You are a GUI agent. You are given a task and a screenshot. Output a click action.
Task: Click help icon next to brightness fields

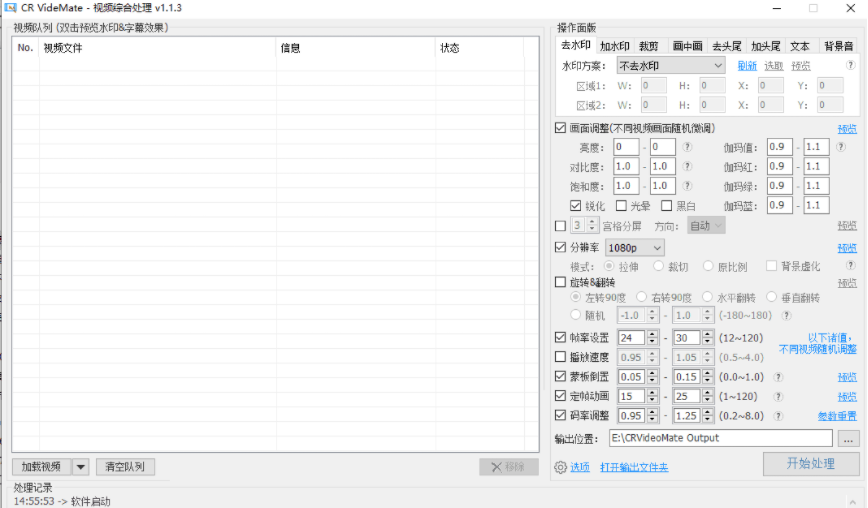coord(687,147)
